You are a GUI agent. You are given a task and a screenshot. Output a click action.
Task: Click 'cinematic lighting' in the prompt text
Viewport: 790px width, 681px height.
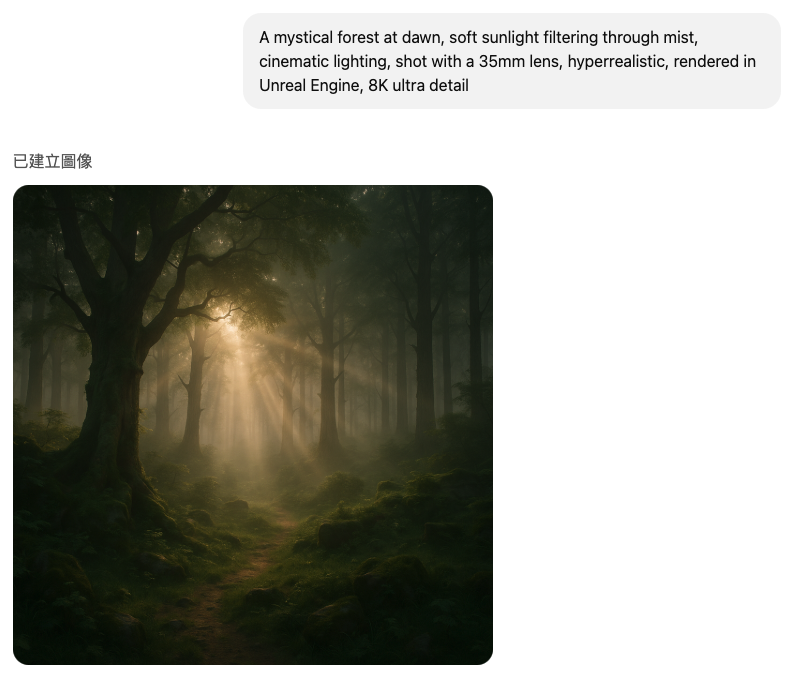tap(324, 61)
